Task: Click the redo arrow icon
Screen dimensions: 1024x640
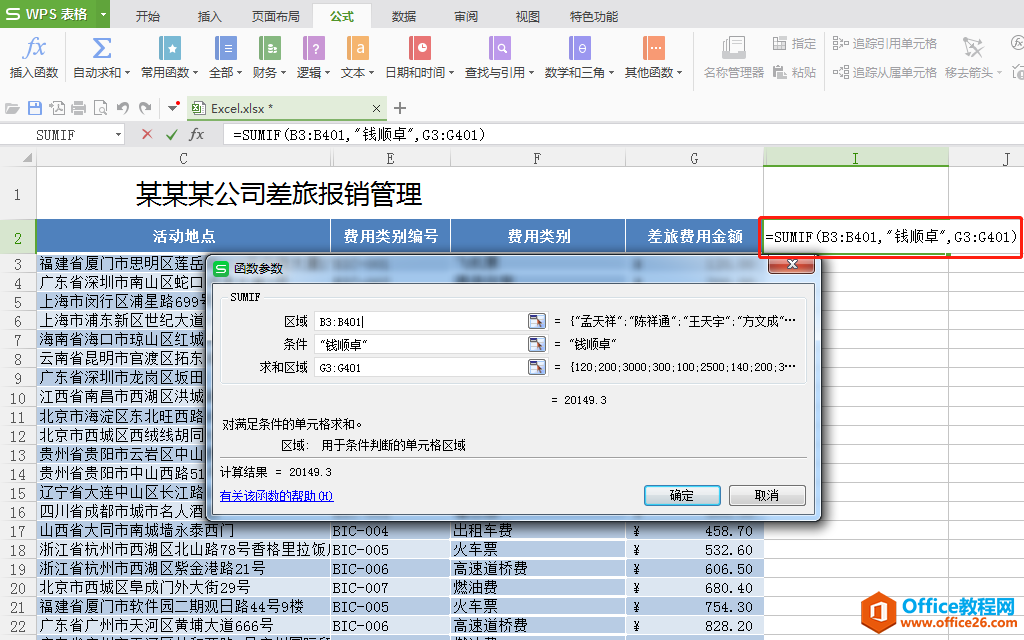Action: (145, 108)
